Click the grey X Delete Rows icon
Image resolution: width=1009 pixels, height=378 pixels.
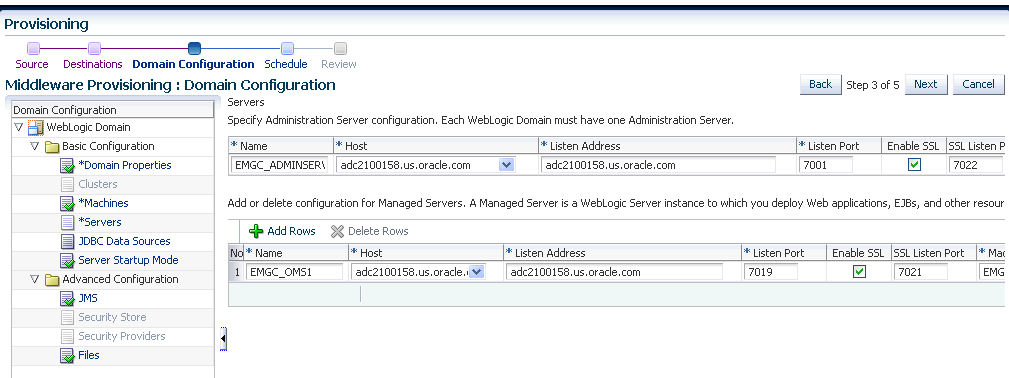point(337,231)
